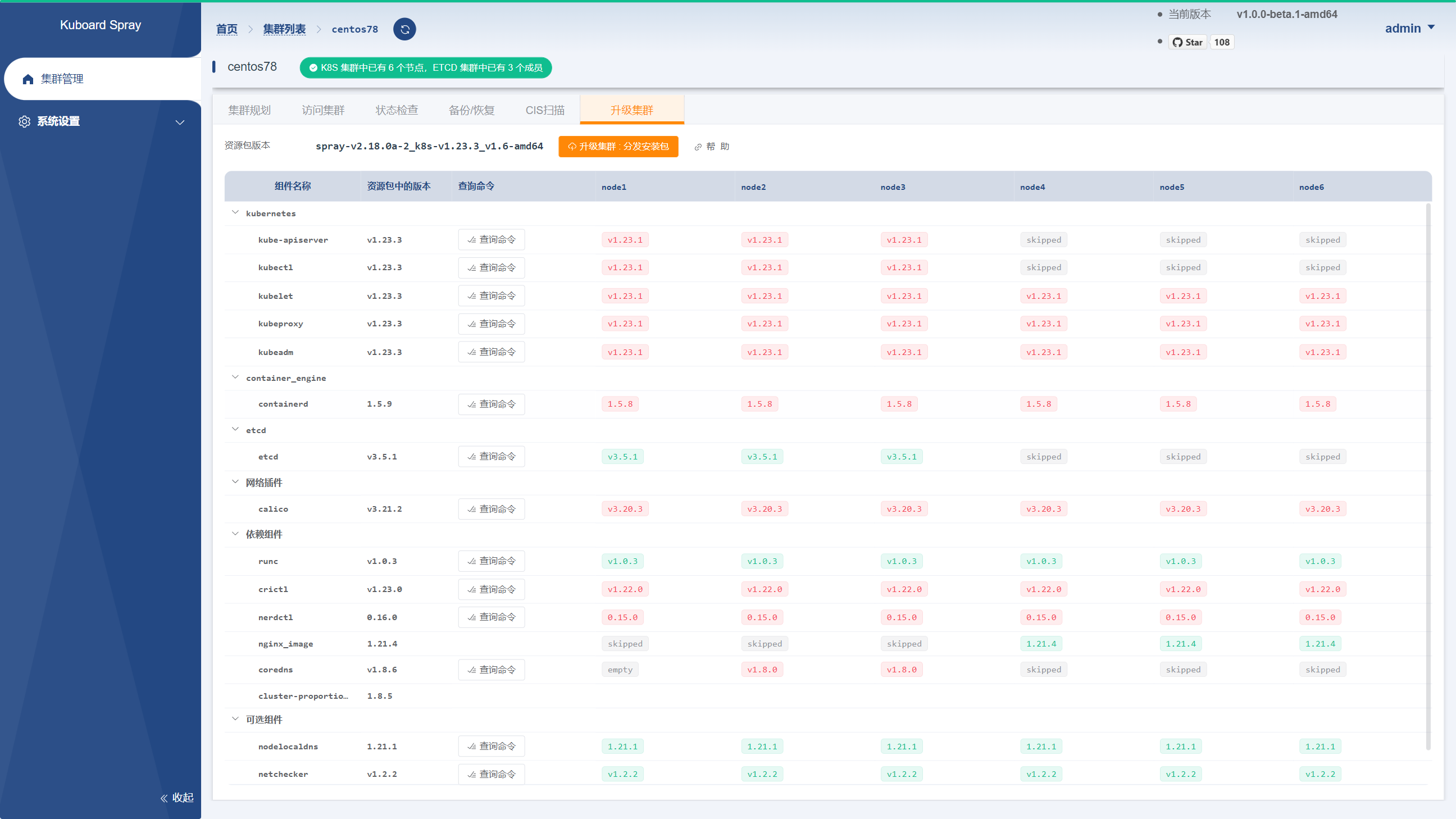The width and height of the screenshot is (1456, 819).
Task: Click the nginx_image 1.21.4 tag under node4
Action: (1041, 644)
